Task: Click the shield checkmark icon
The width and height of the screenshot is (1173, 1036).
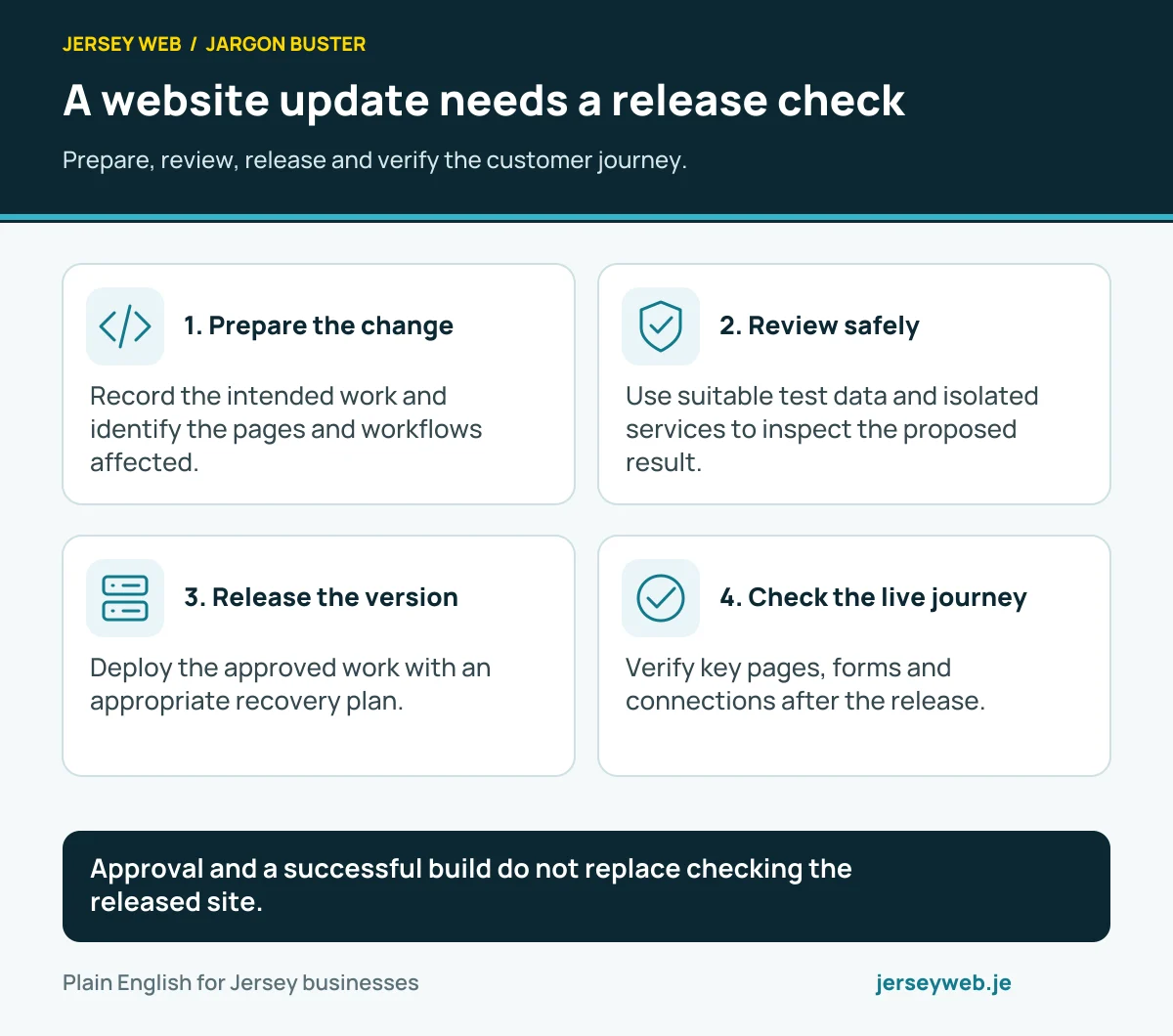Action: point(661,326)
